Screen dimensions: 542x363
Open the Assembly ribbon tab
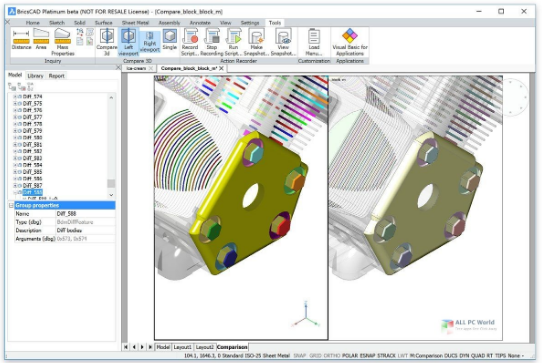pos(169,23)
